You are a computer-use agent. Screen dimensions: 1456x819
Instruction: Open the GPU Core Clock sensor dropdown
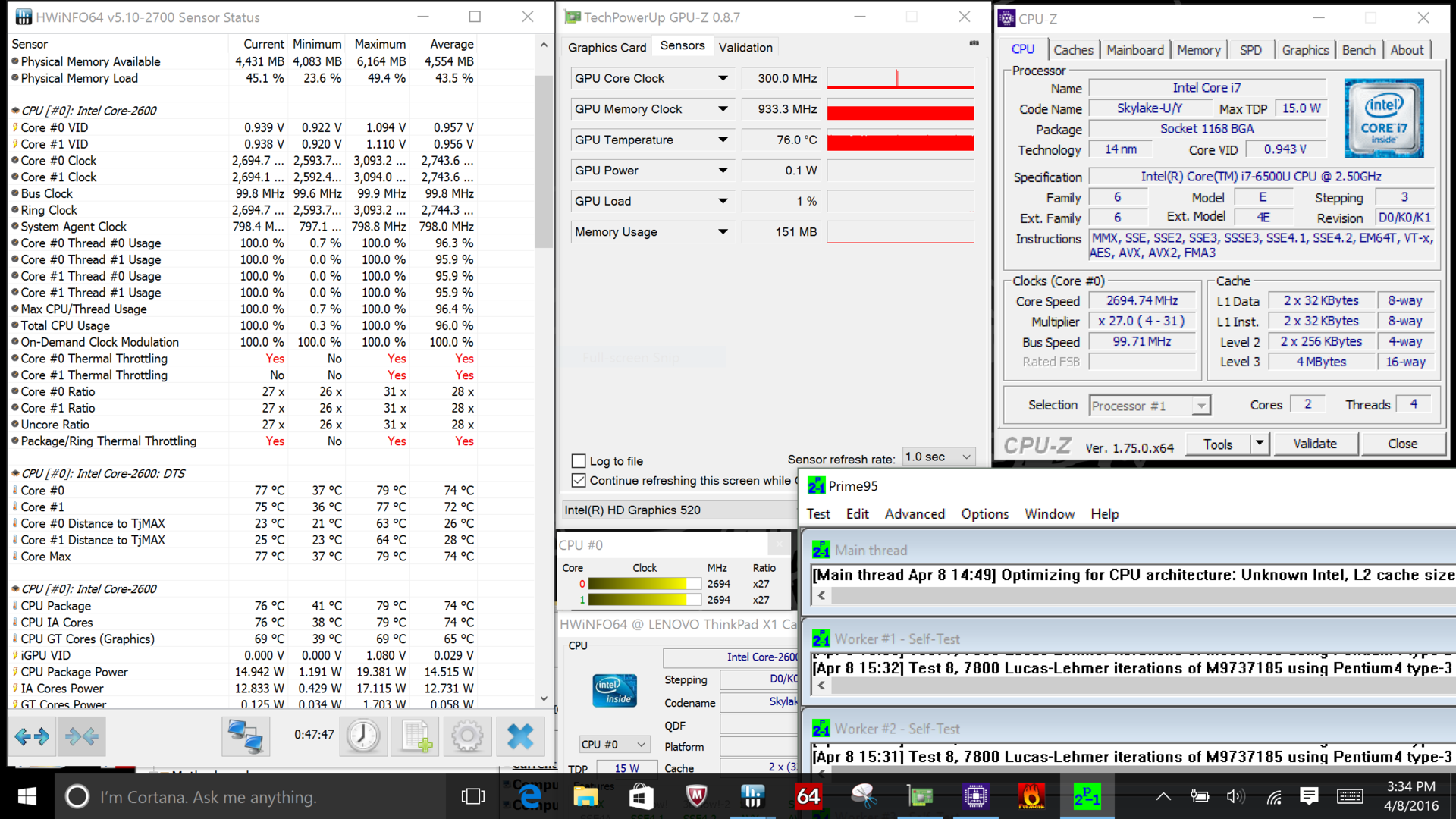pos(723,78)
